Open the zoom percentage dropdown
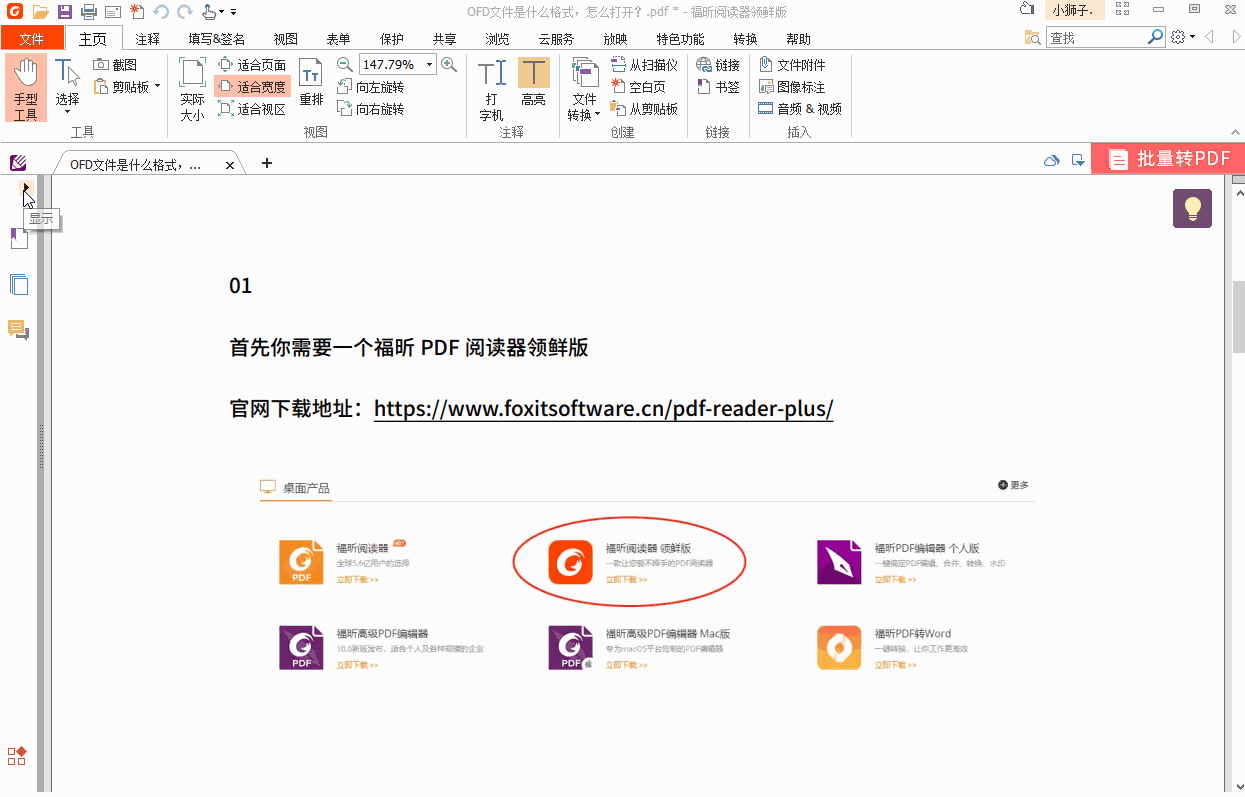The width and height of the screenshot is (1245, 797). click(430, 63)
